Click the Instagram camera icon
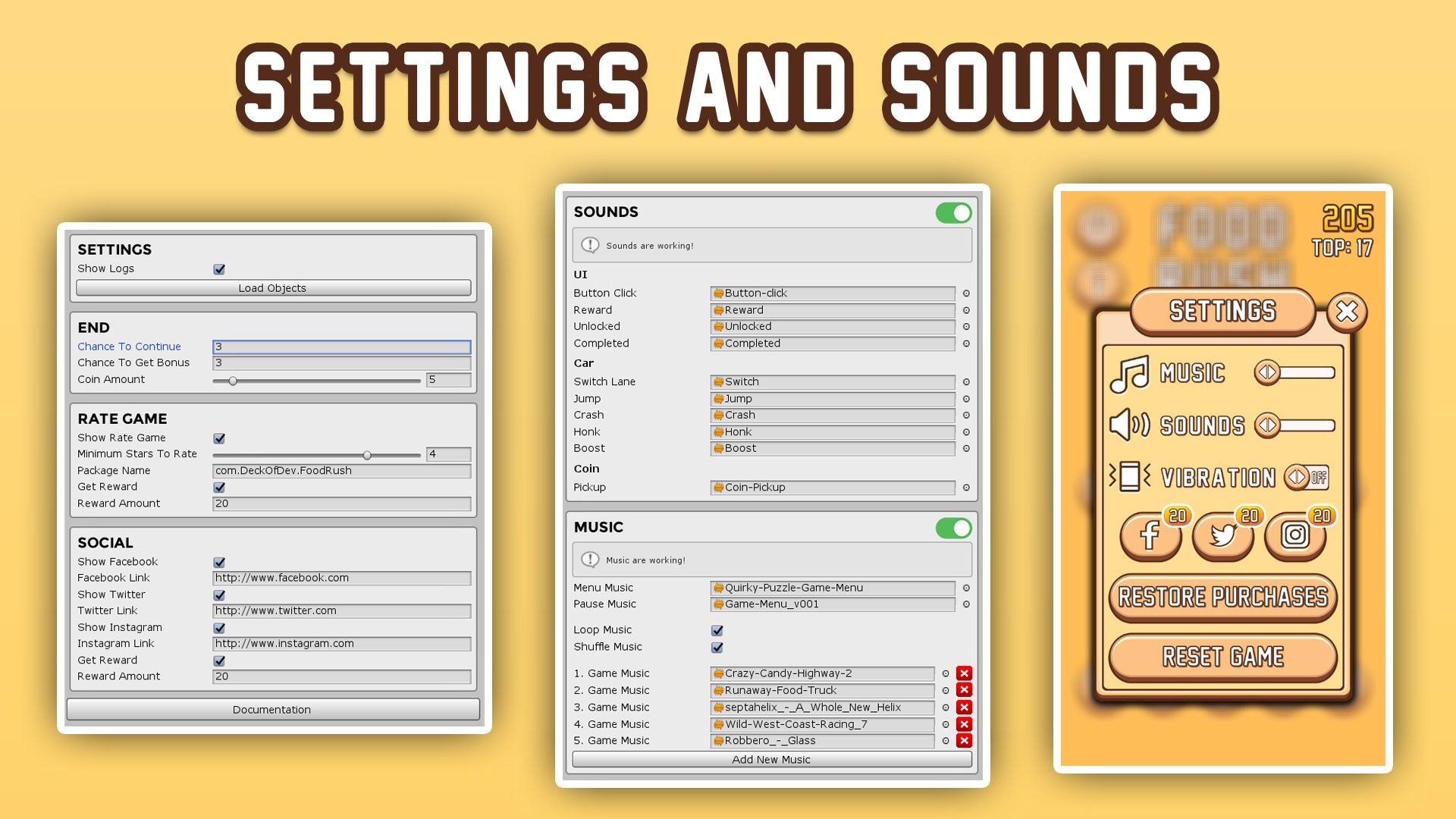Viewport: 1456px width, 819px height. 1294,535
